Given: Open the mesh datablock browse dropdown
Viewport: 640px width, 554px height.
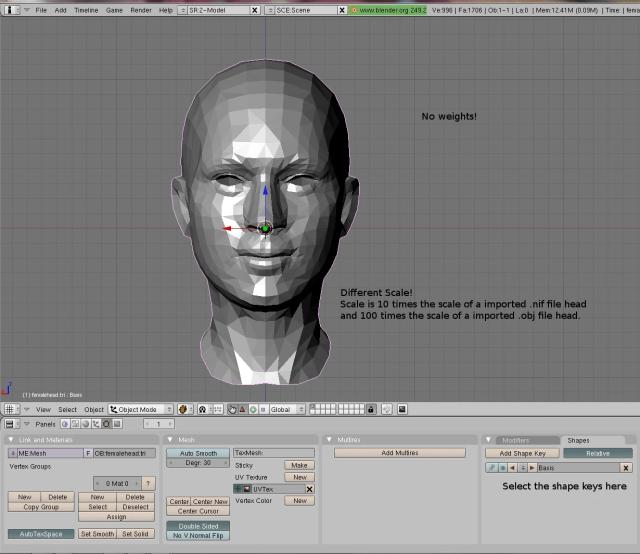Looking at the screenshot, I should pyautogui.click(x=13, y=453).
